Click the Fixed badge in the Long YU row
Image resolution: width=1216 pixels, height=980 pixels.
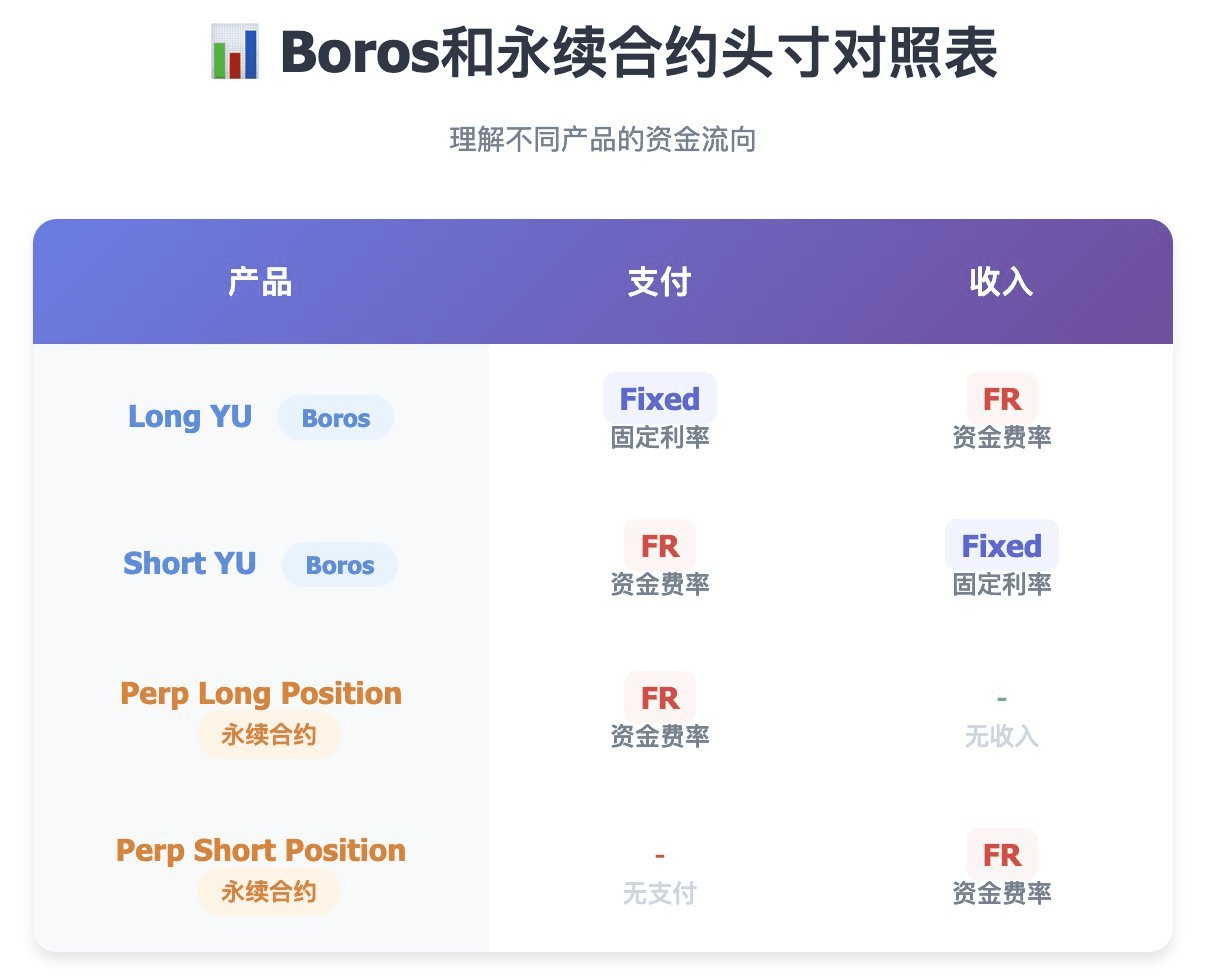tap(660, 399)
